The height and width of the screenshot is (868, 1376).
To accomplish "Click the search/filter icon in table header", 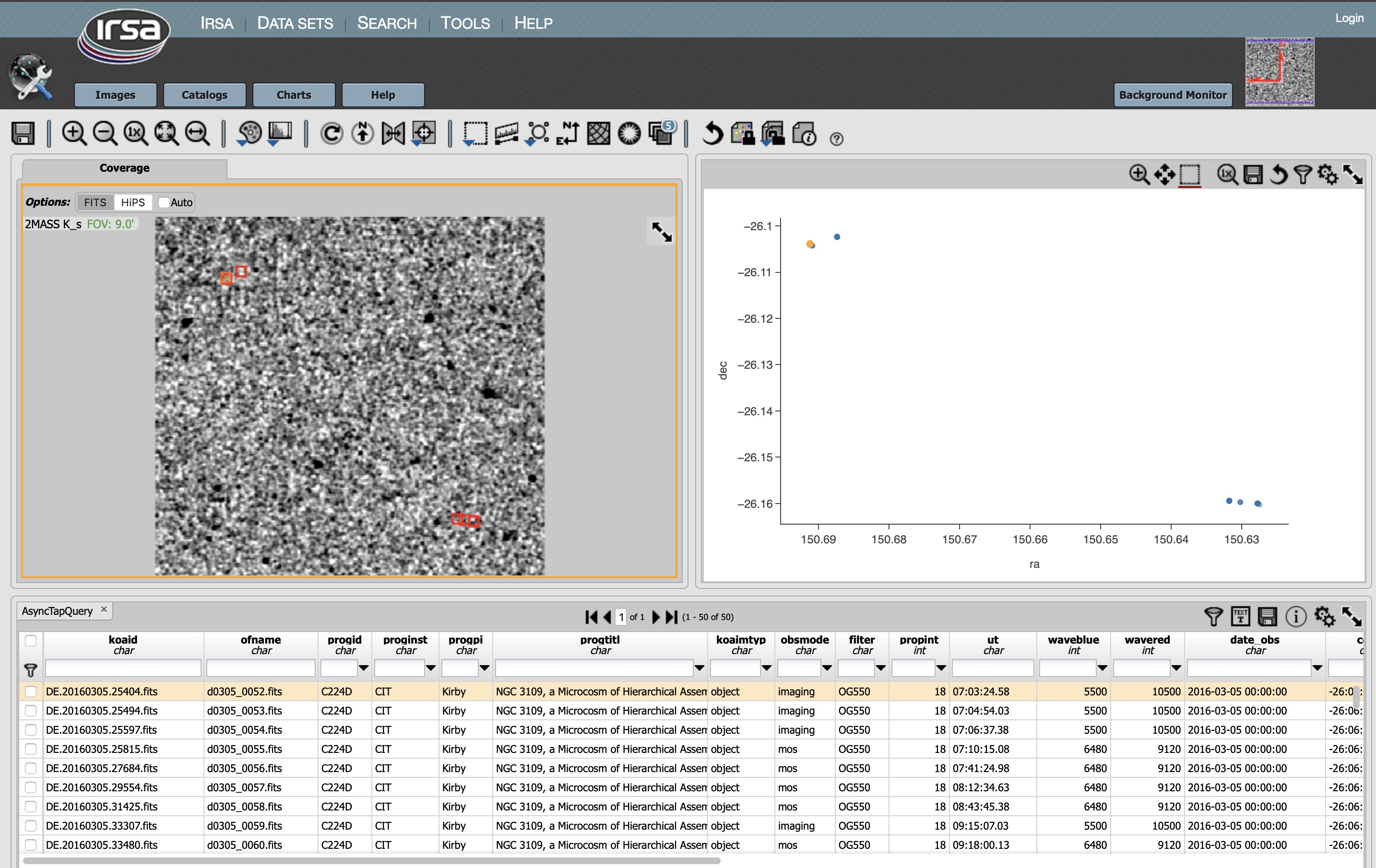I will click(x=30, y=669).
